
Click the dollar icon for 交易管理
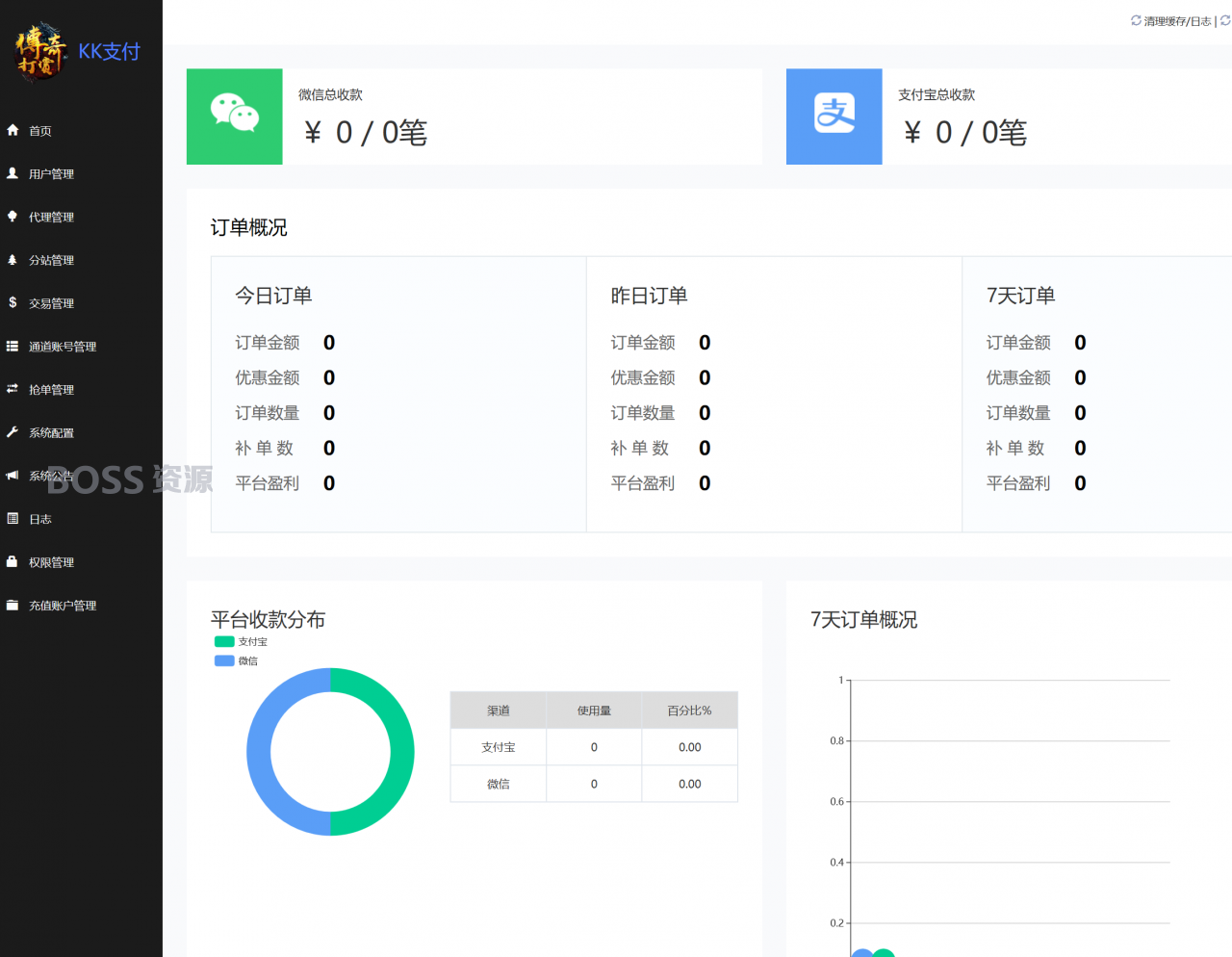coord(13,302)
